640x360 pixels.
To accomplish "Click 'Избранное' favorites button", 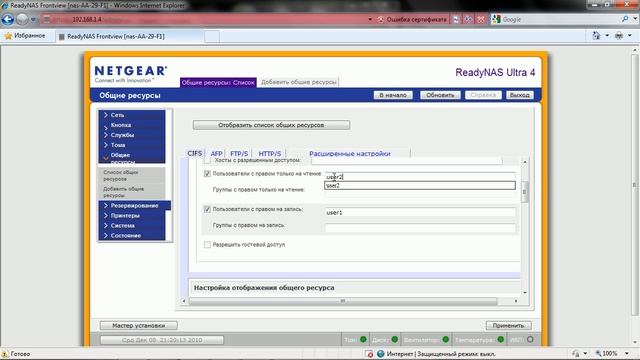I will pos(25,36).
